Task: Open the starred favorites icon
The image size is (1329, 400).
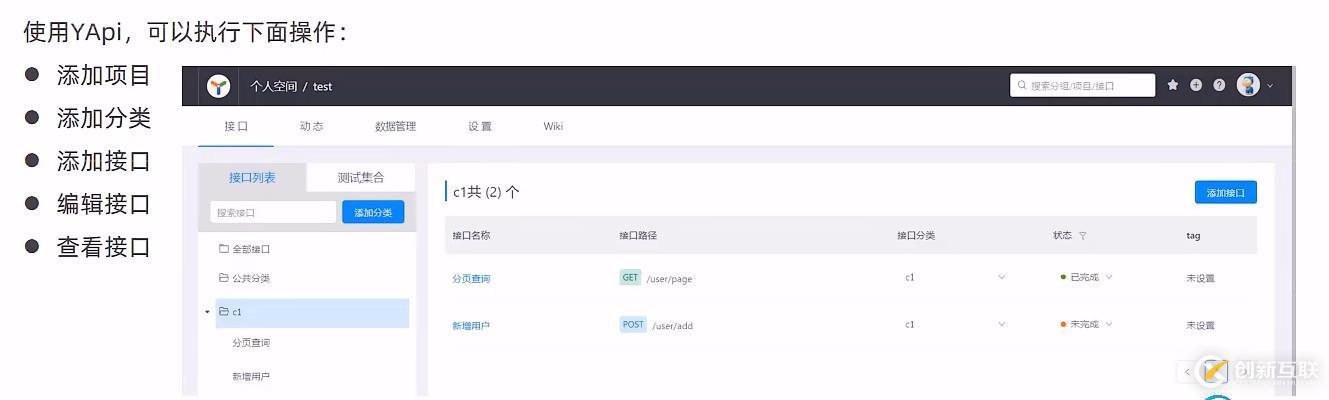Action: tap(1173, 85)
